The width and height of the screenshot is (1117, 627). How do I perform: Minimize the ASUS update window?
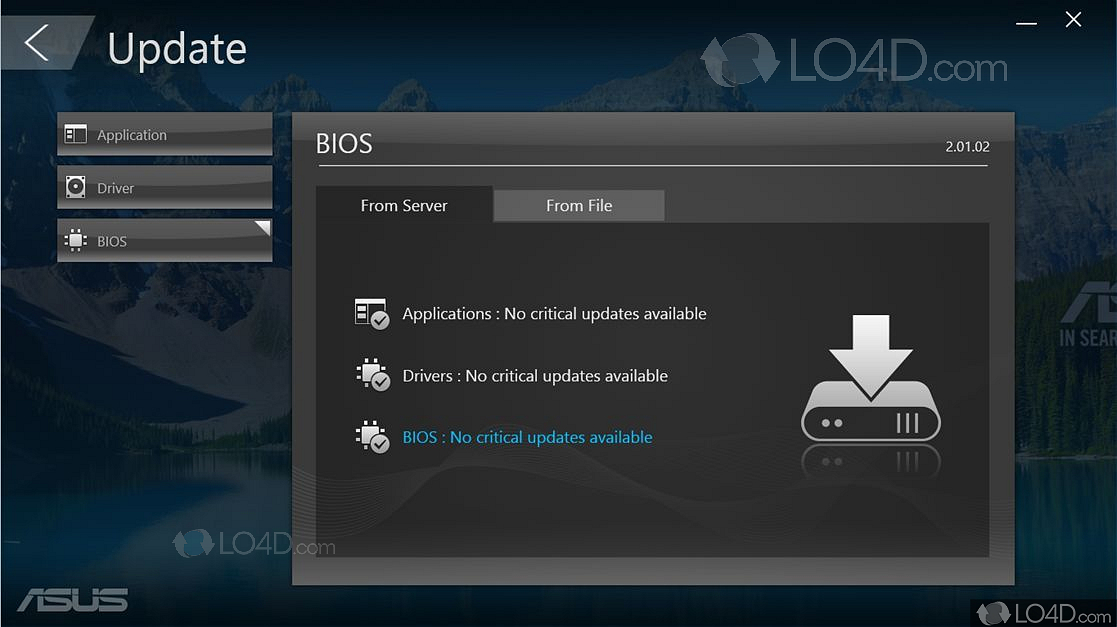(x=1026, y=22)
